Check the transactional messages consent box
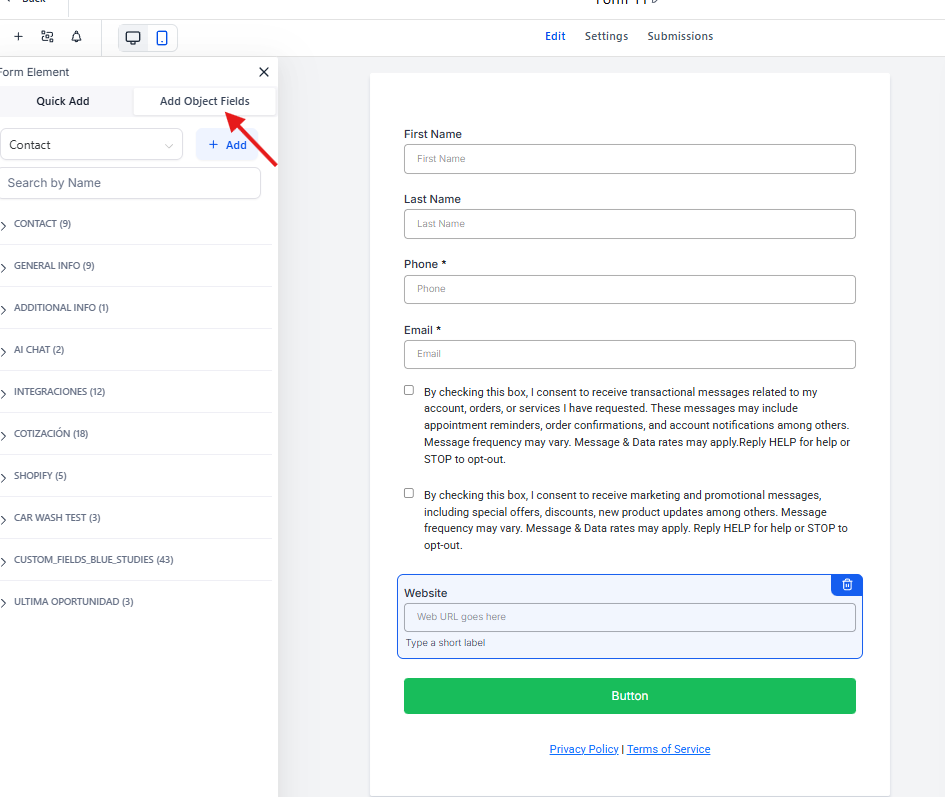 tap(409, 390)
